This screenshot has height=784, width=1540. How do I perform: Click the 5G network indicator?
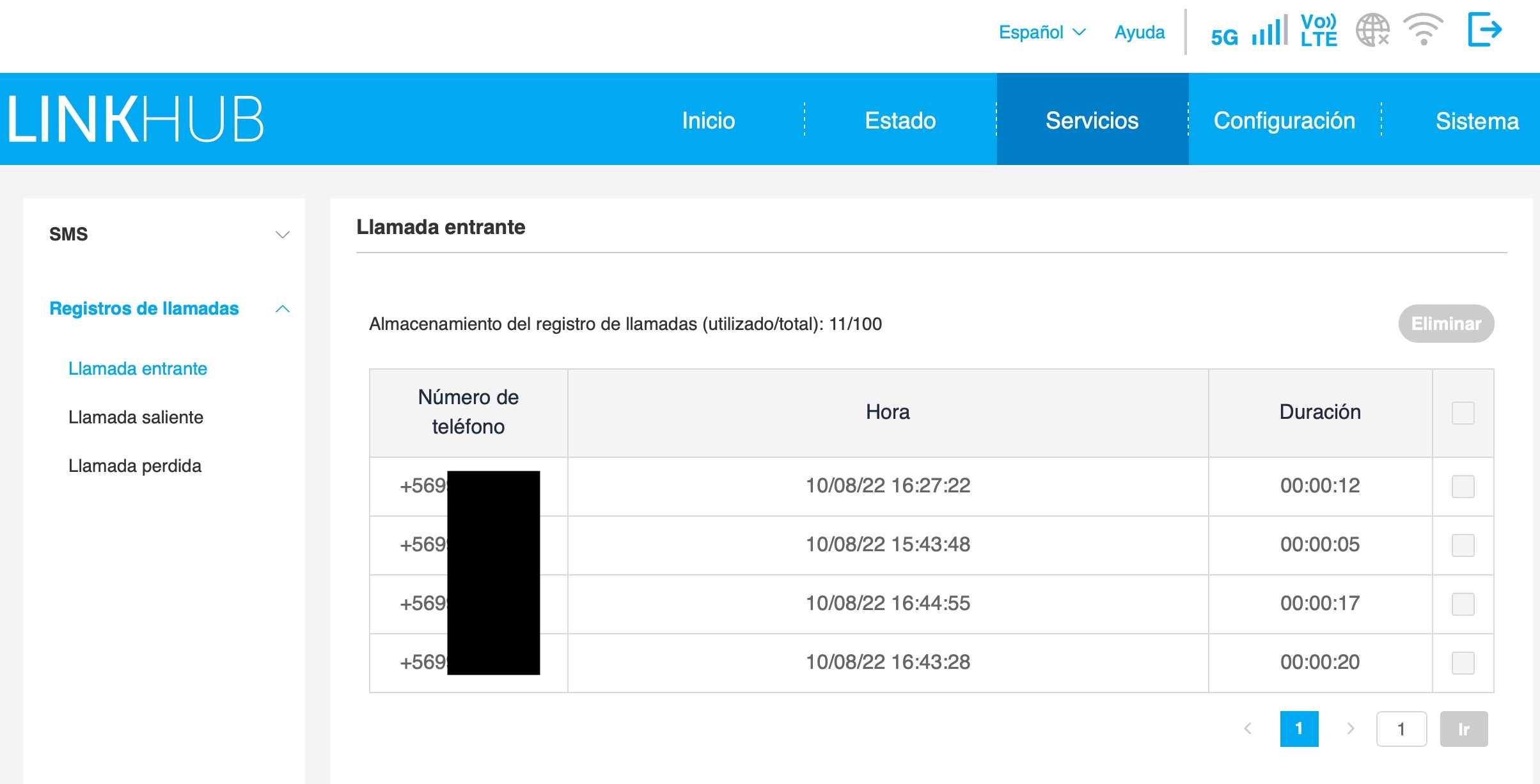[1224, 37]
